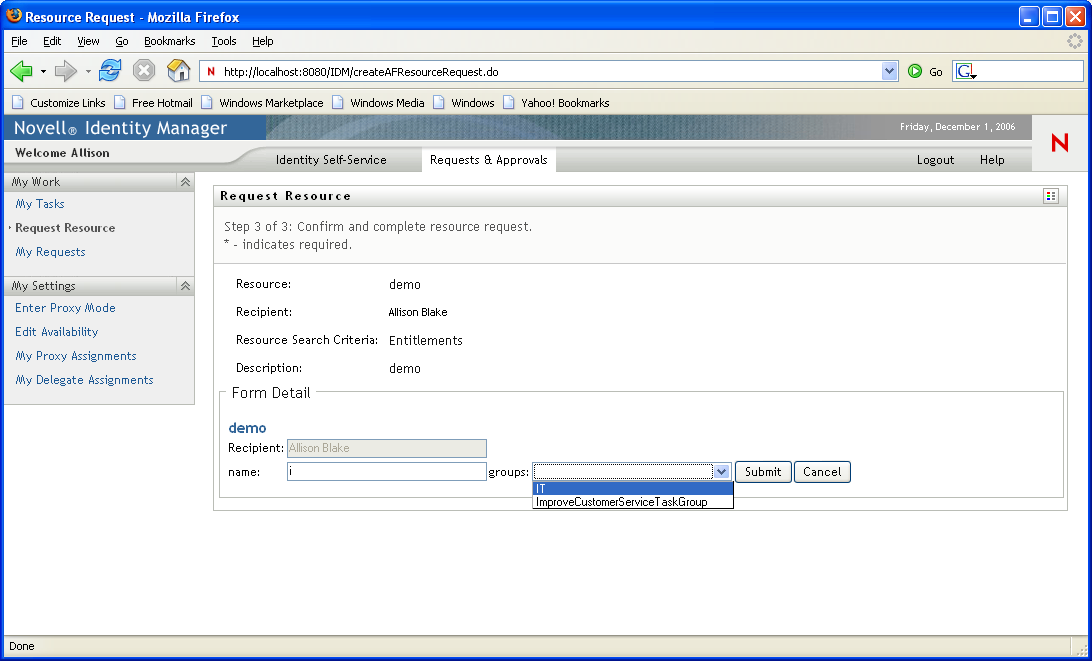Screen dimensions: 1092x661
Task: Click the disabled Recipient field showing Allison Blake
Action: tap(387, 448)
